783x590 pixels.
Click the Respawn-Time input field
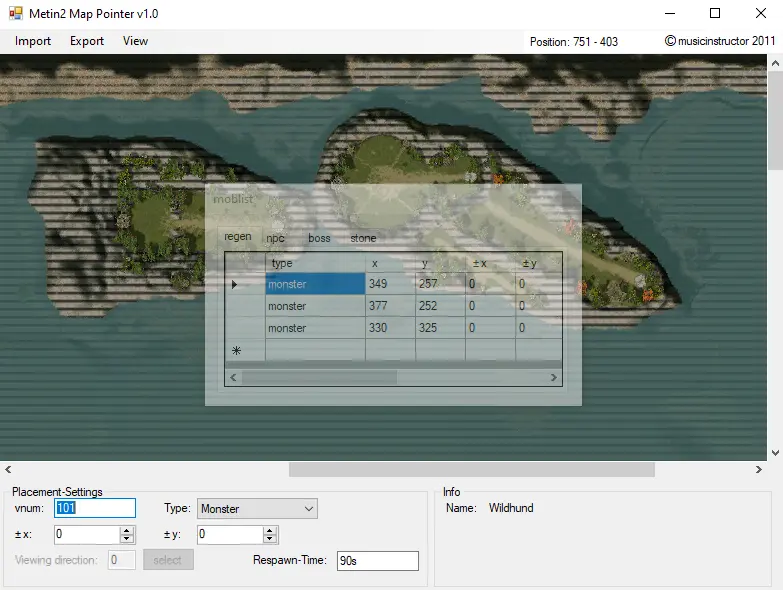[x=377, y=561]
